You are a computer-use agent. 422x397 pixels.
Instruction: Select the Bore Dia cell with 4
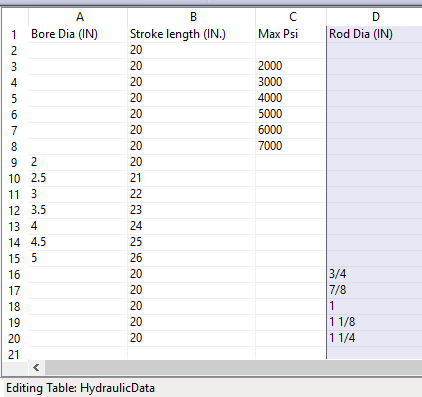78,226
